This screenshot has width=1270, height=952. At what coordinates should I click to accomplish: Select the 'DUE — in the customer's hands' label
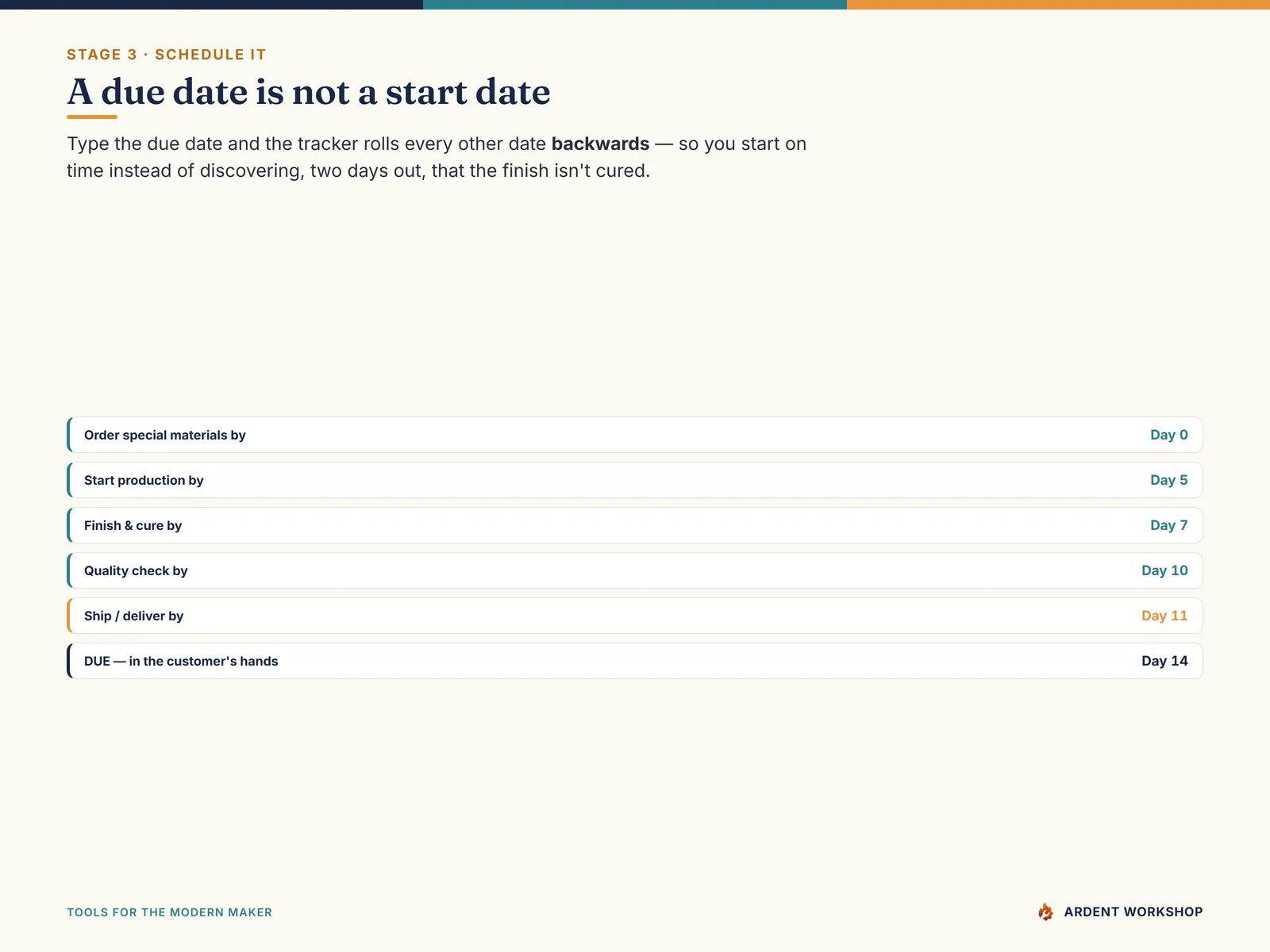[x=181, y=661]
